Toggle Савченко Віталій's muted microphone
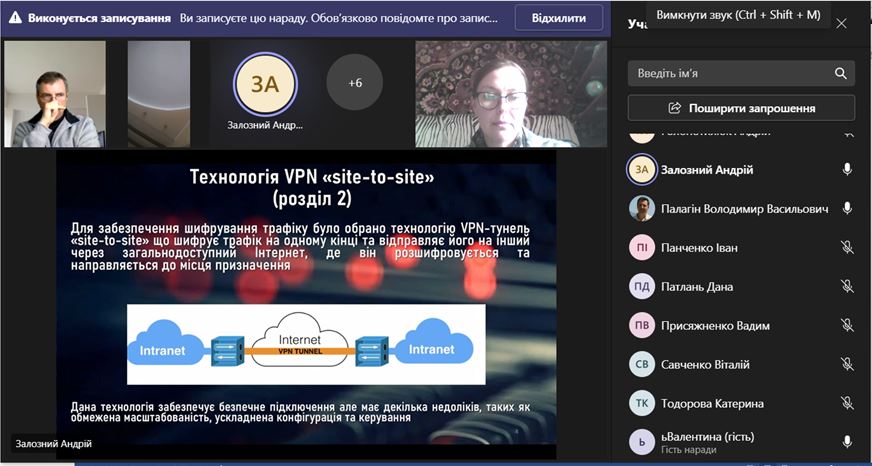This screenshot has height=466, width=872. pos(847,364)
